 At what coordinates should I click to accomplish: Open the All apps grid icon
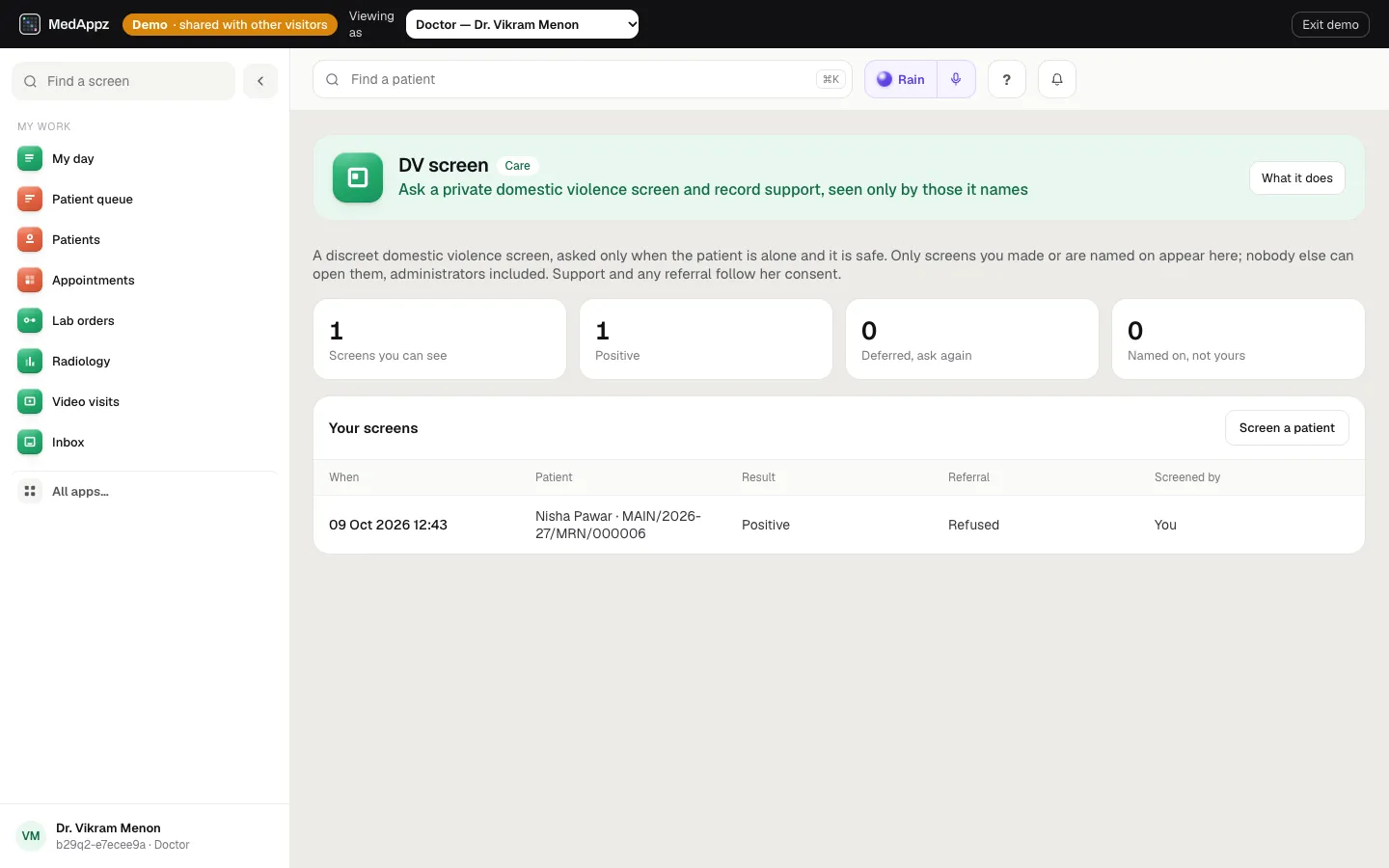(x=30, y=491)
